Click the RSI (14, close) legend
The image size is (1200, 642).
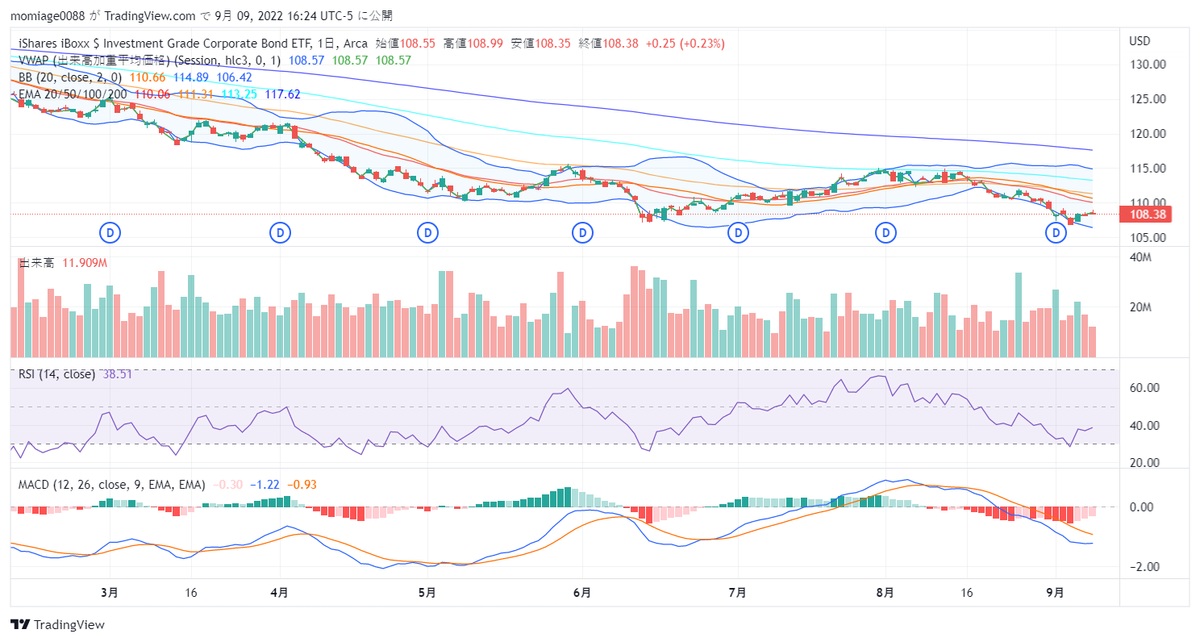tap(57, 374)
